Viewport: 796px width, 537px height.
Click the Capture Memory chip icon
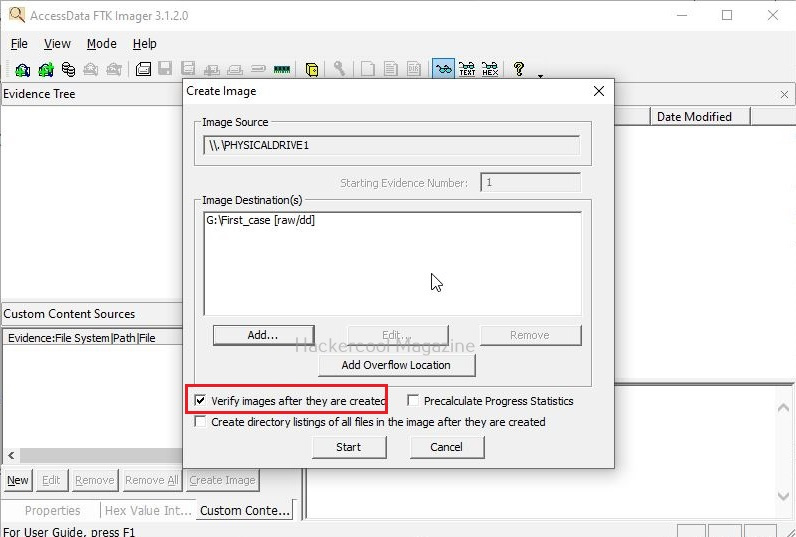pyautogui.click(x=281, y=69)
